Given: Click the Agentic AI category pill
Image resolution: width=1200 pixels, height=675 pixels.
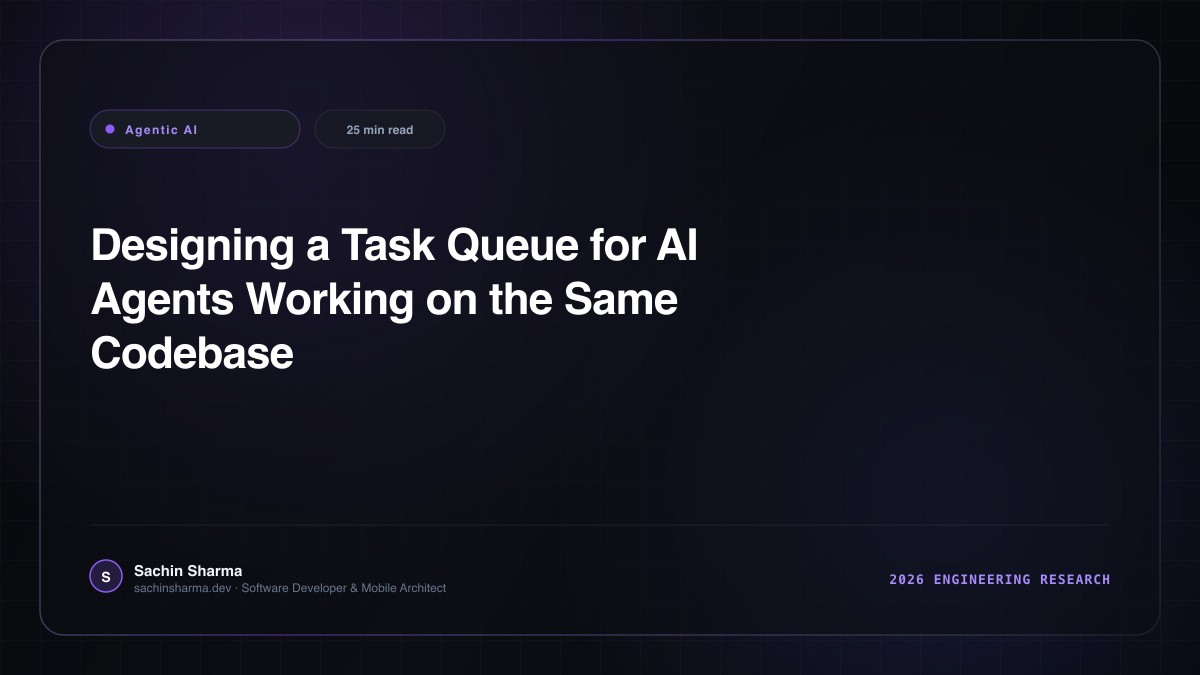Looking at the screenshot, I should point(195,129).
